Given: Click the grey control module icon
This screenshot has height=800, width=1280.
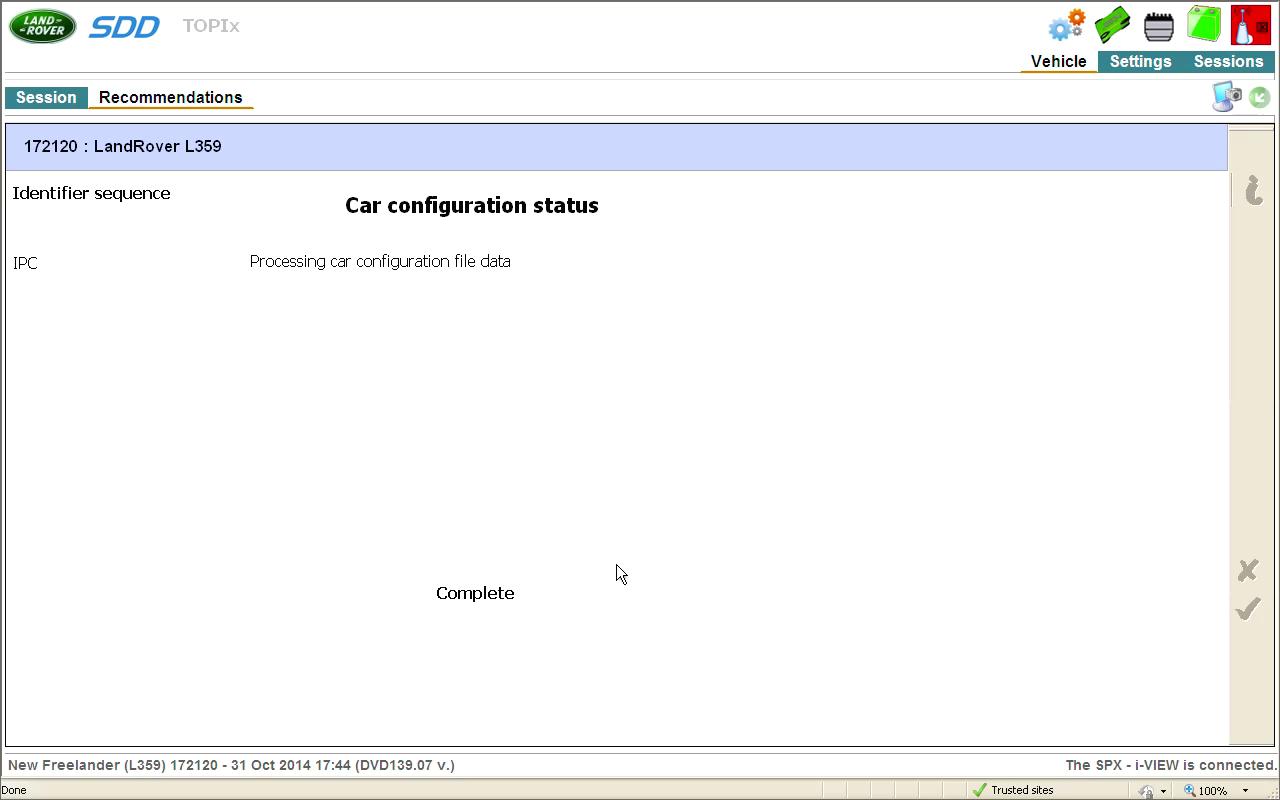Looking at the screenshot, I should (x=1158, y=26).
